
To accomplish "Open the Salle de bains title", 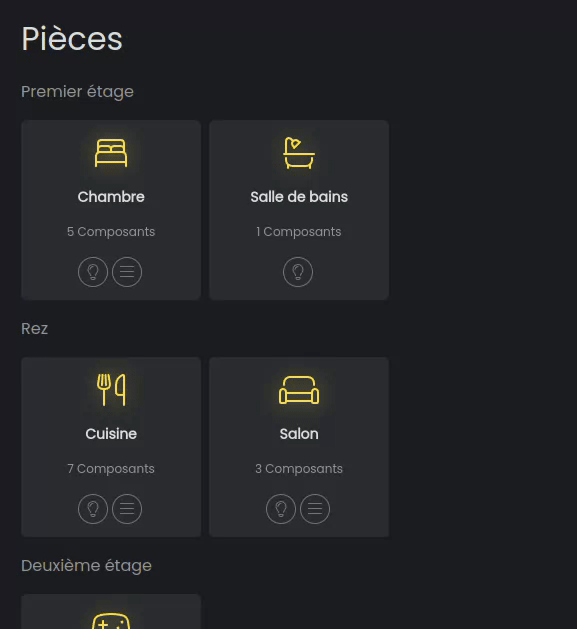I will pyautogui.click(x=299, y=197).
